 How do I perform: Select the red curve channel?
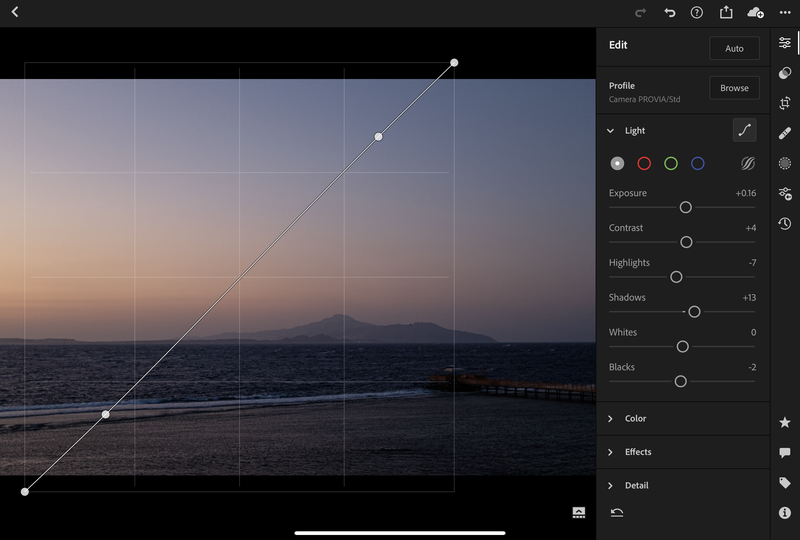click(644, 163)
